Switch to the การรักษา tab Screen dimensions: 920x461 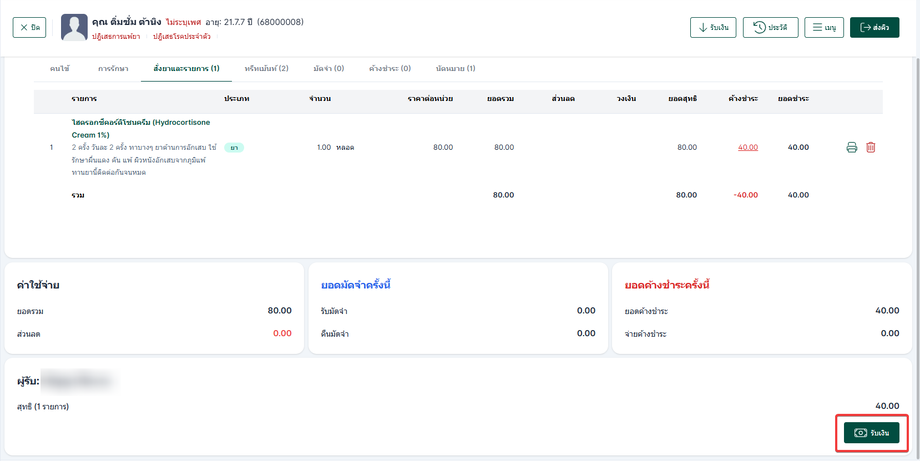tap(113, 69)
